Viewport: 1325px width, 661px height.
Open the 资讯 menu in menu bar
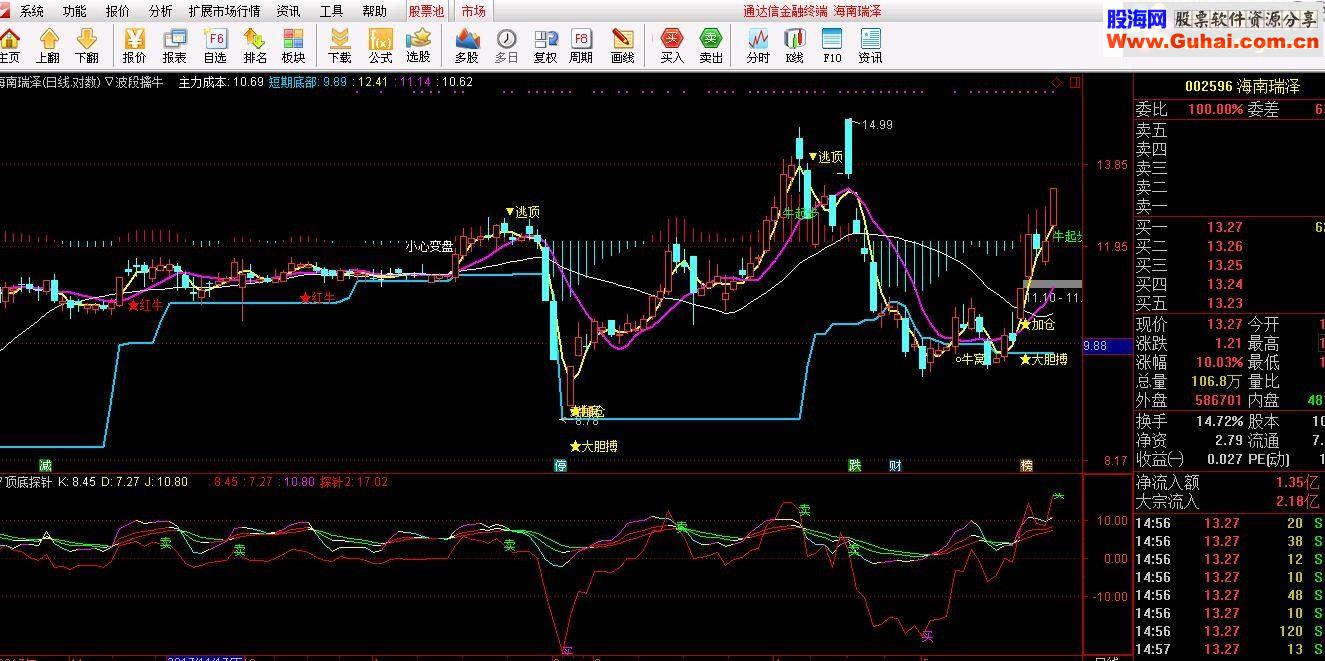coord(288,12)
